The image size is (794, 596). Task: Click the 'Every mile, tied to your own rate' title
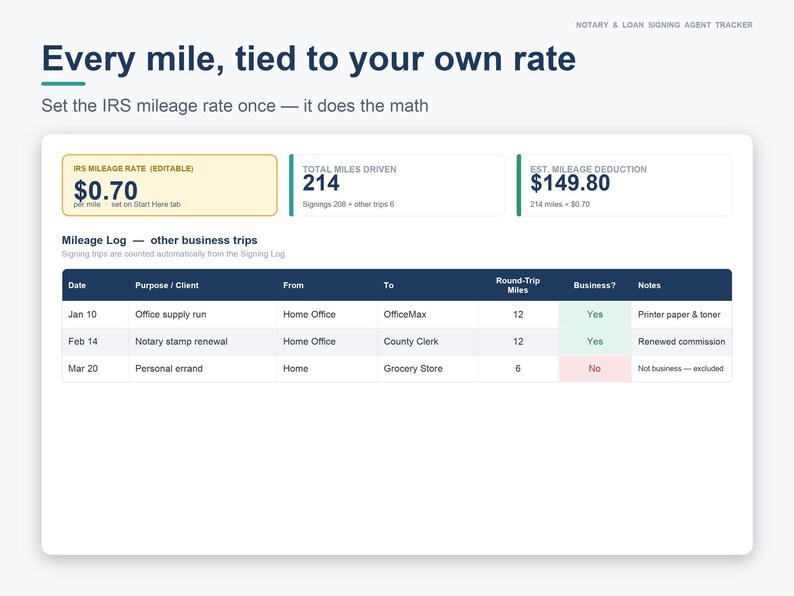coord(309,59)
